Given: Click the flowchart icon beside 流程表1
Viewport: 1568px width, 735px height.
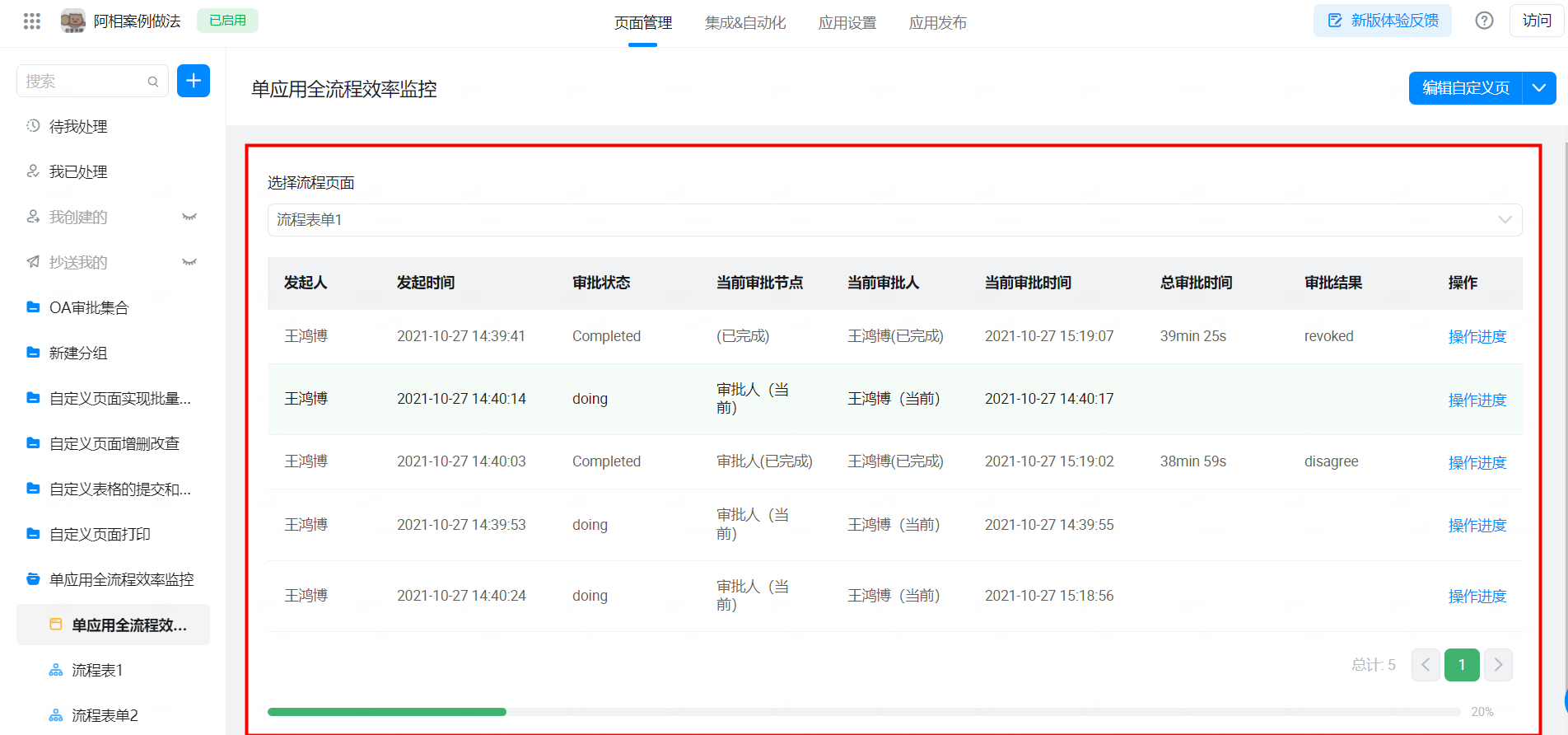Looking at the screenshot, I should (x=56, y=670).
